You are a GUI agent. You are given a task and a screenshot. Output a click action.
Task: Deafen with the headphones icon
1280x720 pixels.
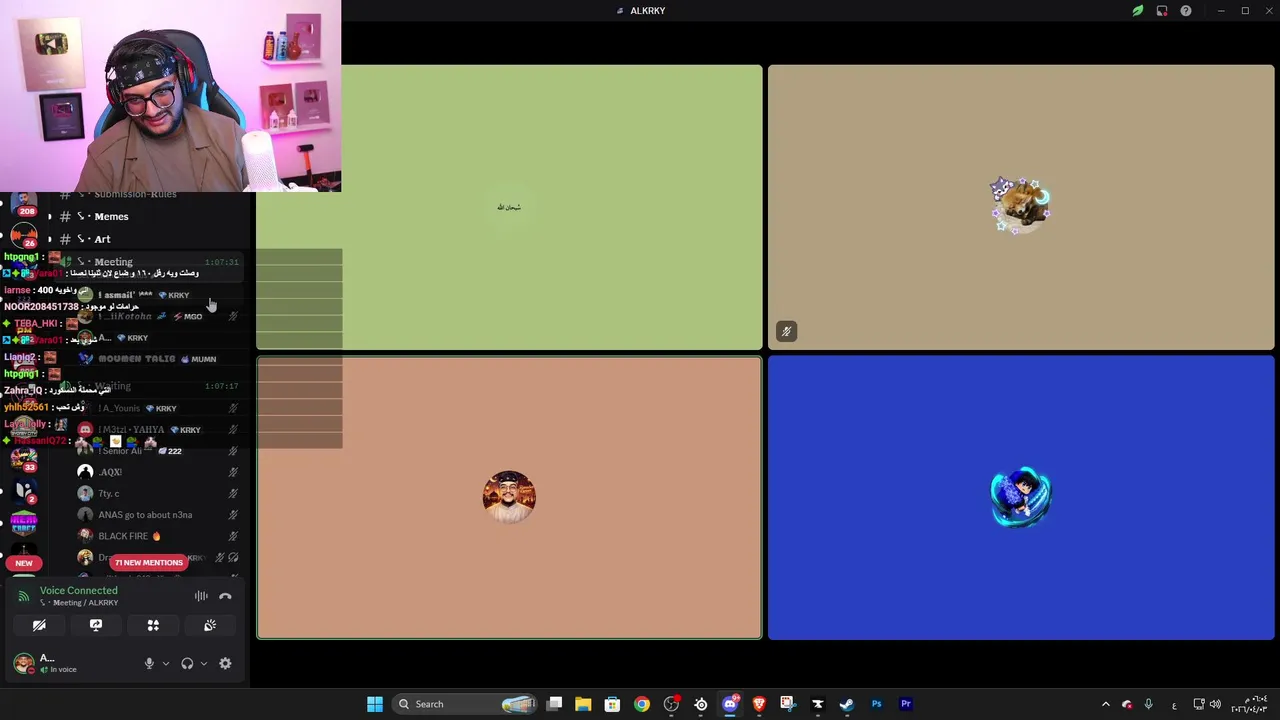point(187,663)
